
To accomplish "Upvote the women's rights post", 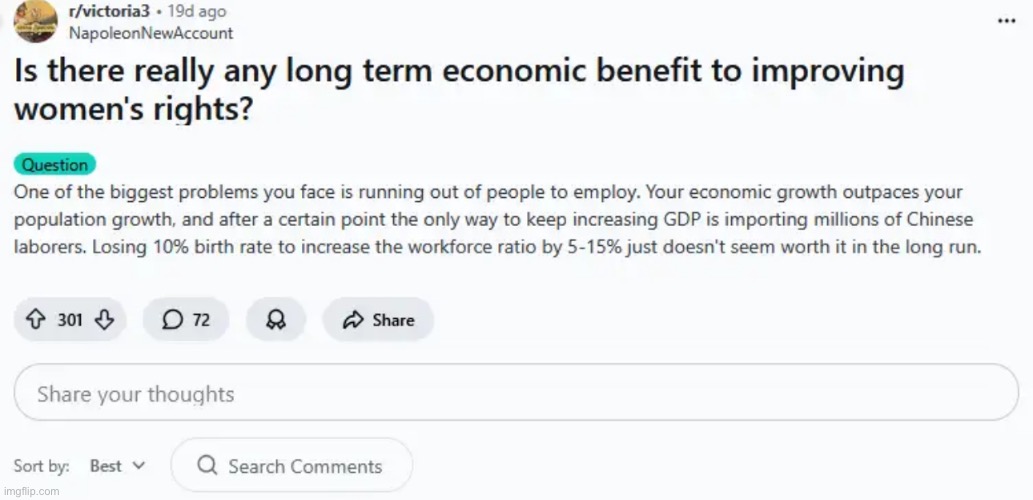I will (38, 320).
